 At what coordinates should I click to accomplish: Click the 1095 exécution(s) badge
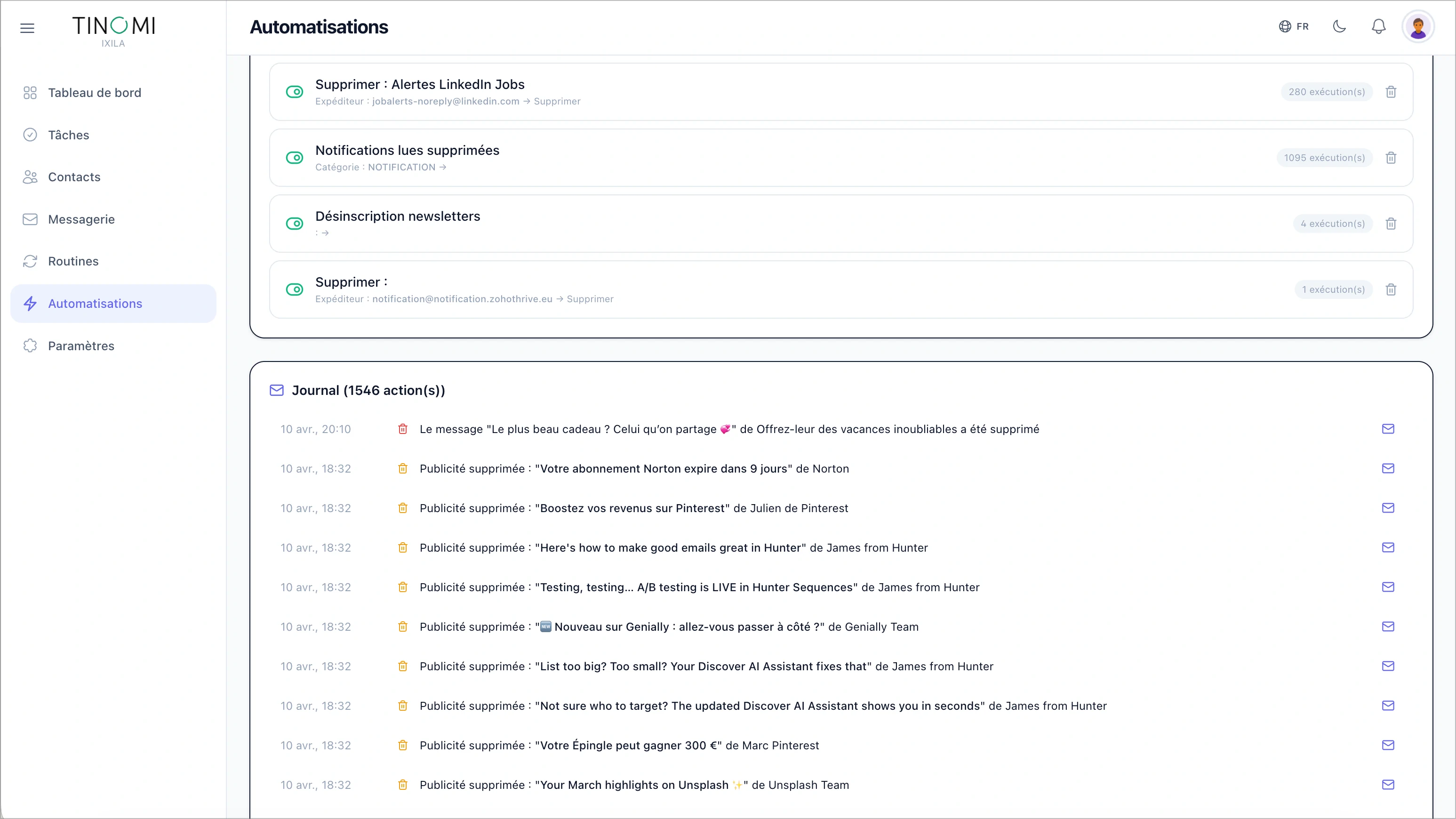[1324, 158]
